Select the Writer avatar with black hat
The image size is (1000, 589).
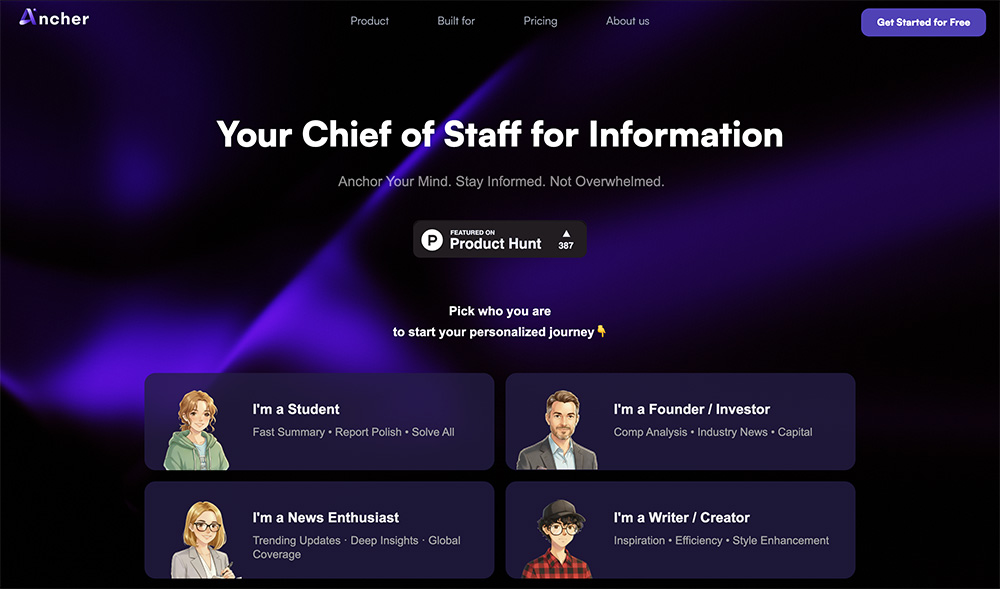(557, 539)
